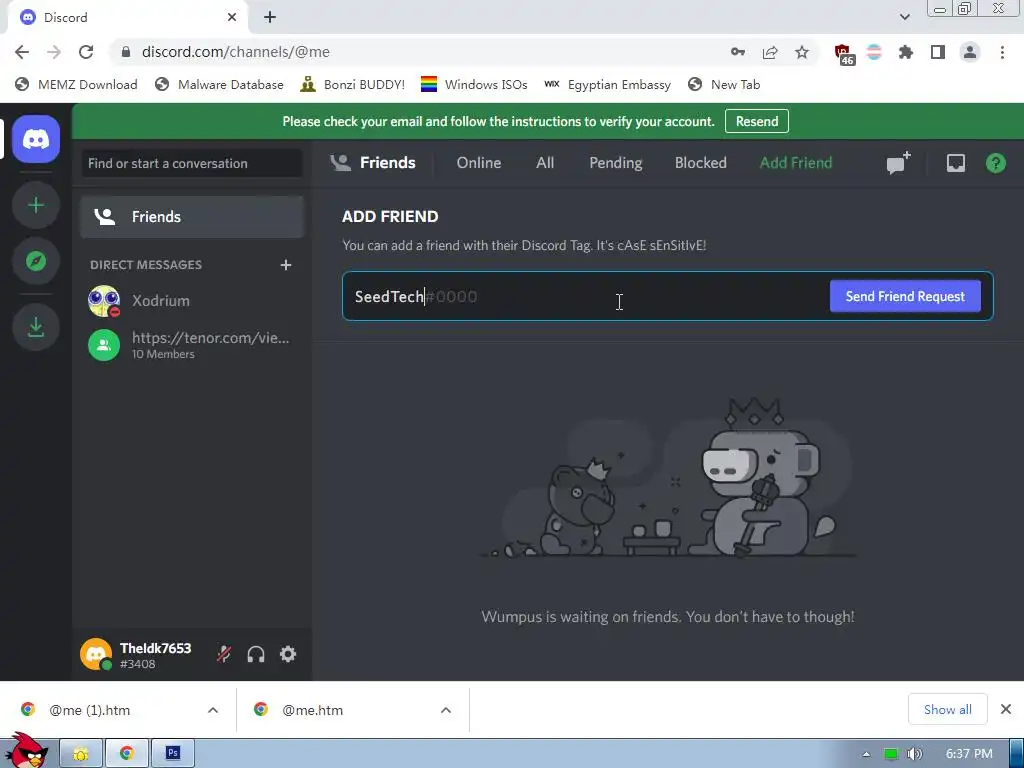This screenshot has width=1024, height=768.
Task: Open Chrome three-dot menu
Action: (1002, 52)
